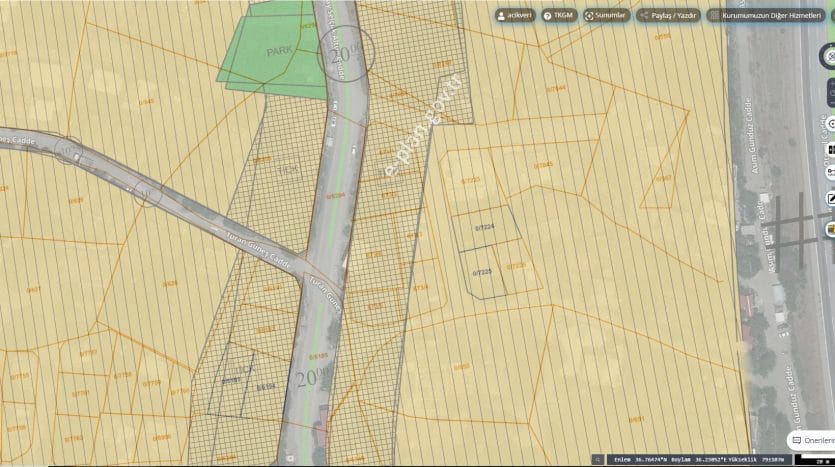Click the grid icon in Kurumumuzun Diğer Hizmetleri
This screenshot has height=467, width=835.
click(714, 16)
